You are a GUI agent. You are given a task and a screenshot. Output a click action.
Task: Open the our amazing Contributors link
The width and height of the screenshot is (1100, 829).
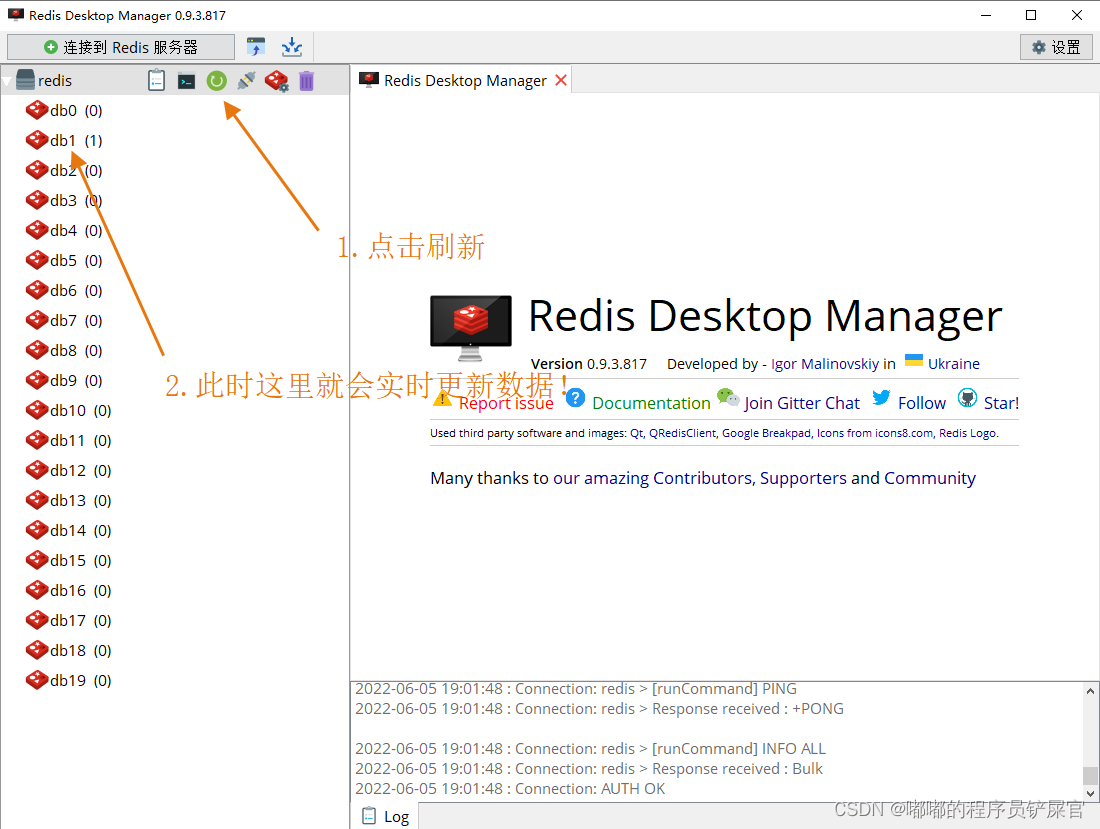[x=652, y=478]
